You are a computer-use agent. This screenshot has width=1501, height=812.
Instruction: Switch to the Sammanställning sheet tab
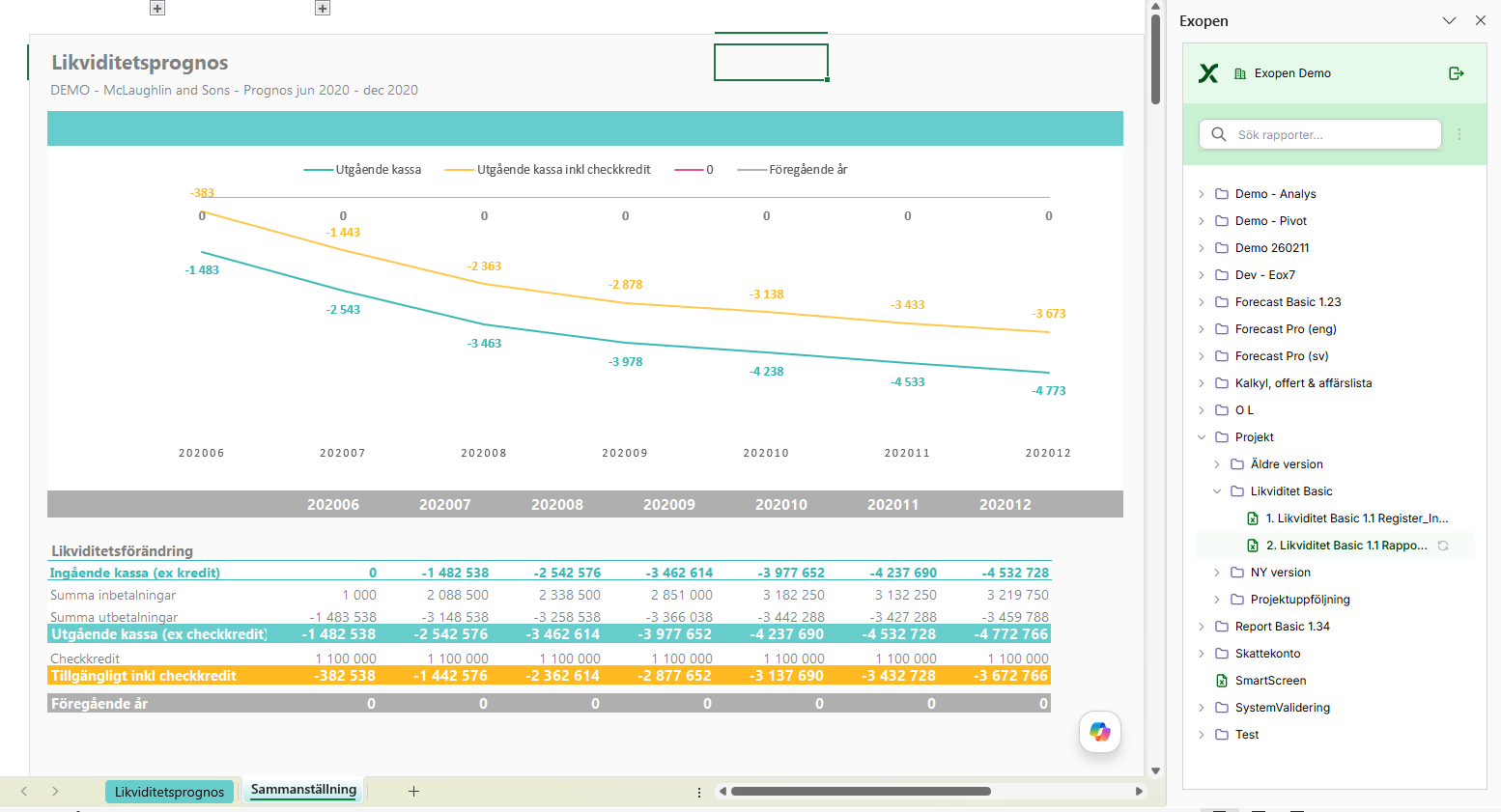[303, 790]
